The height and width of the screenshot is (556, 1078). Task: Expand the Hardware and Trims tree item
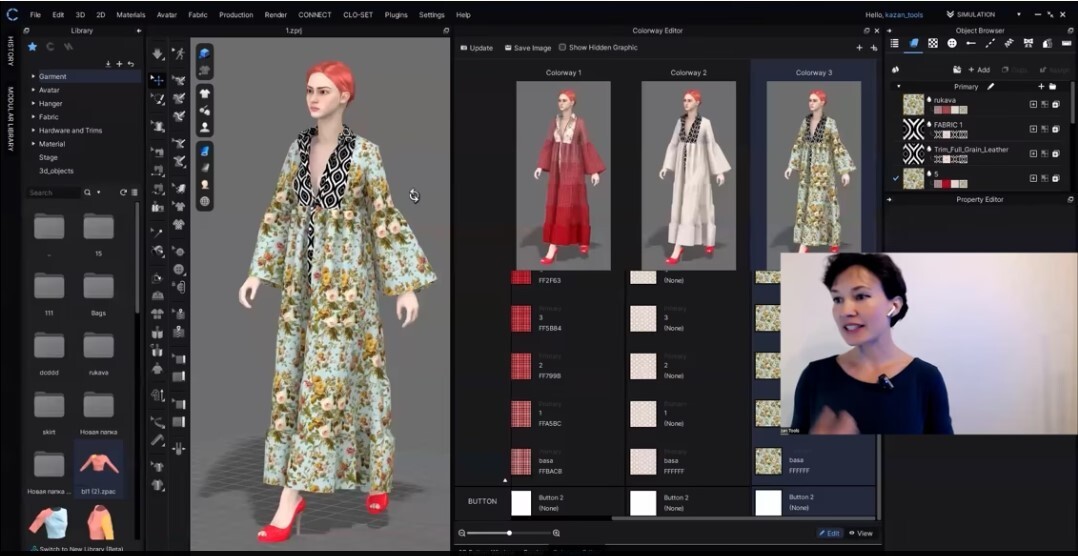[x=33, y=130]
